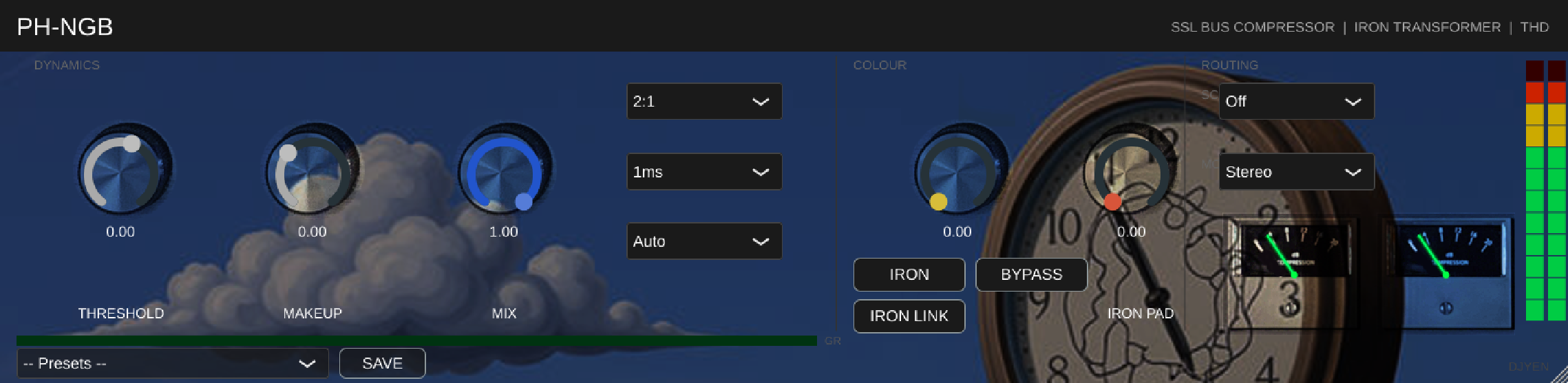Image resolution: width=1568 pixels, height=383 pixels.
Task: Open the 2:1 ratio dropdown
Action: (x=704, y=101)
